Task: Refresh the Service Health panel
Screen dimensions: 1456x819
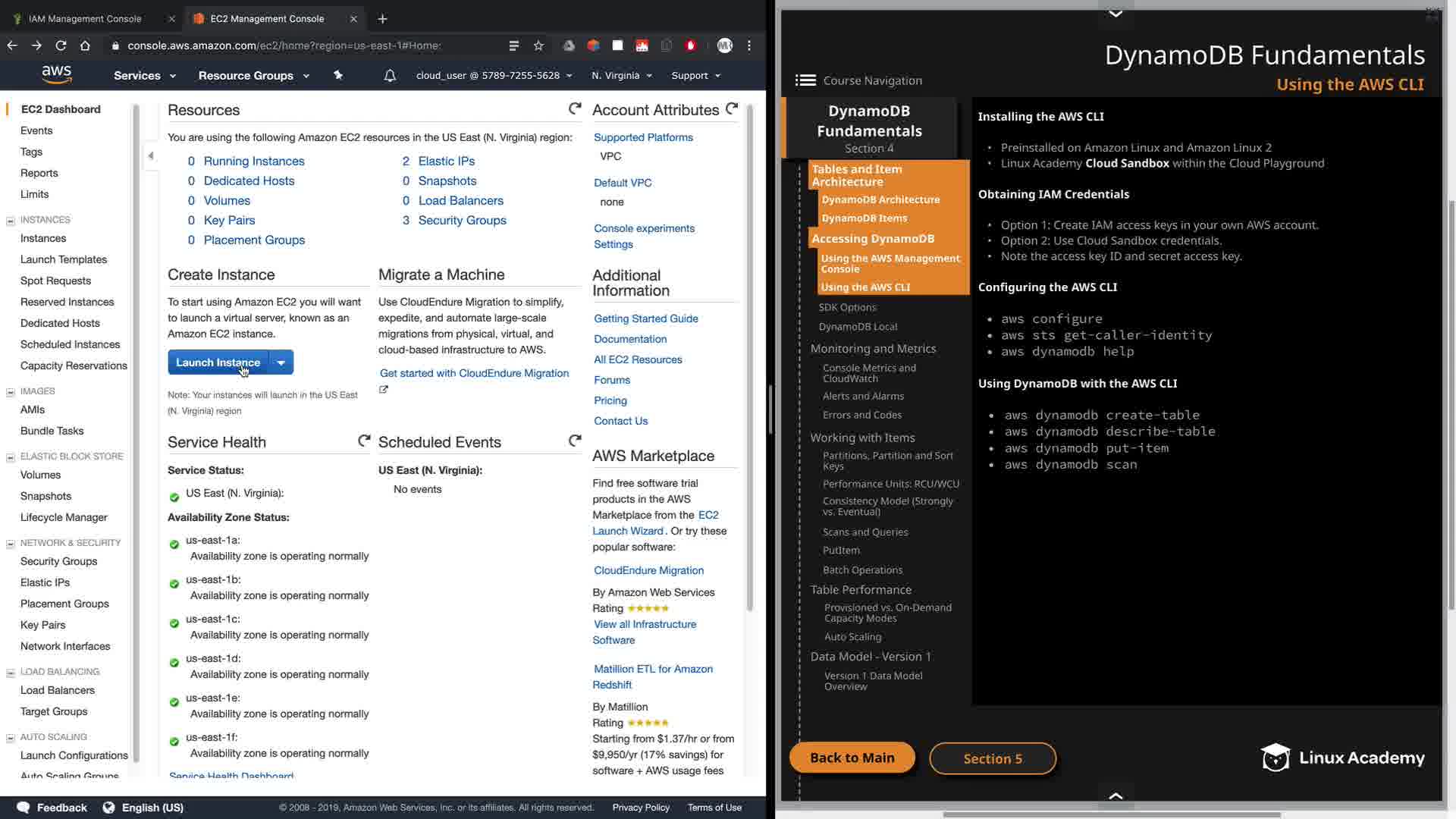Action: coord(364,441)
